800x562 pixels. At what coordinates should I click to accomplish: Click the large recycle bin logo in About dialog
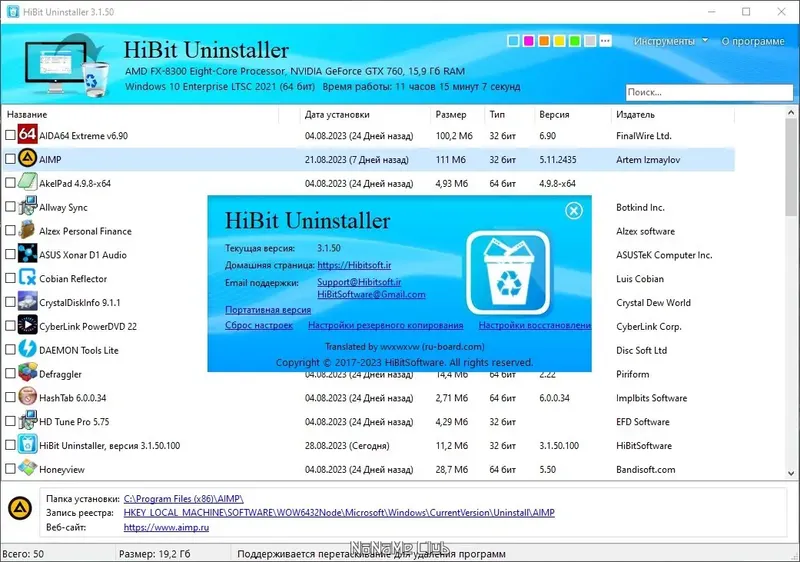pyautogui.click(x=508, y=273)
